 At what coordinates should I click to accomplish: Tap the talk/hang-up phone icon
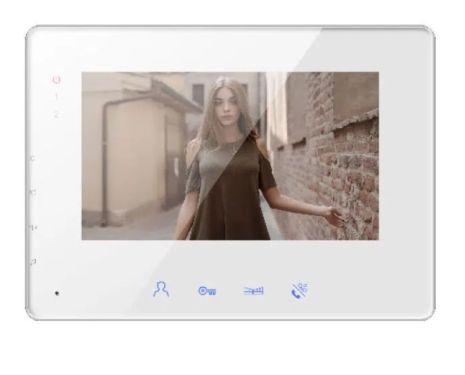tap(299, 291)
